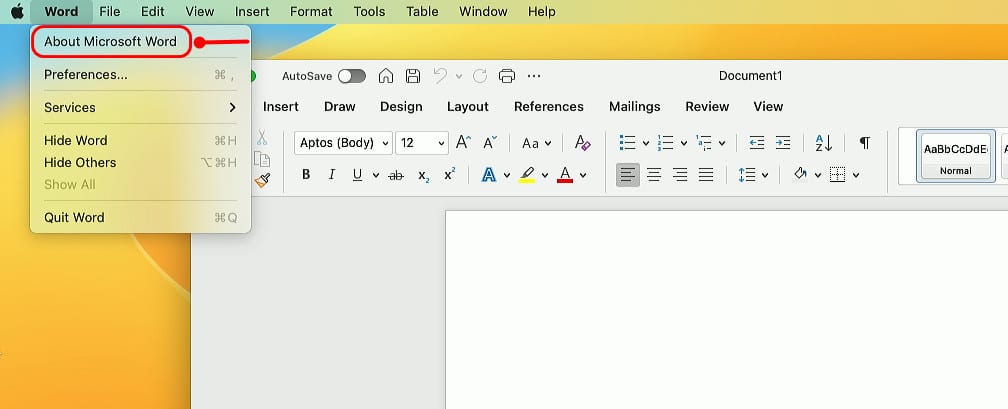Screen dimensions: 1008x409
Task: Decrease paragraph indent
Action: [x=757, y=143]
